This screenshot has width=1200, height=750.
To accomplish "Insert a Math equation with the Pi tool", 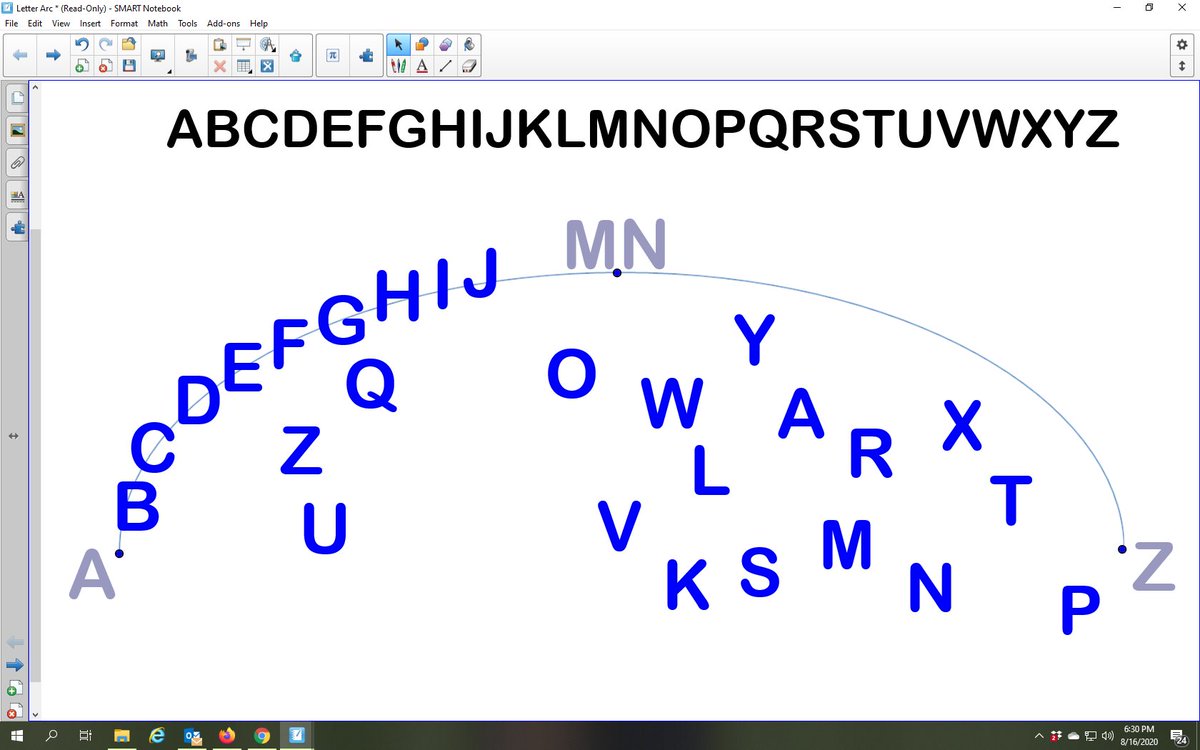I will 334,56.
